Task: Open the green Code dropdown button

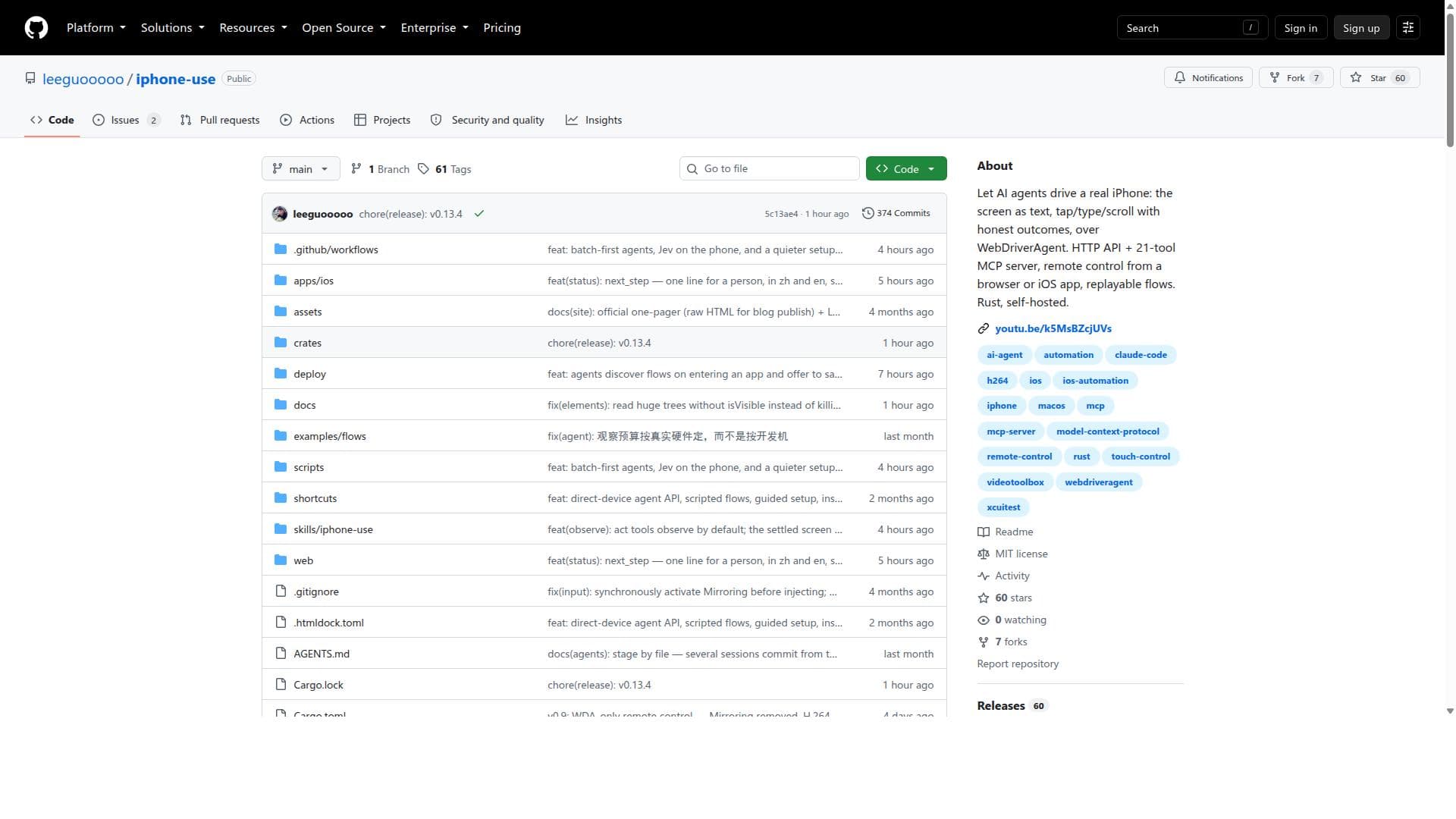Action: pos(906,169)
